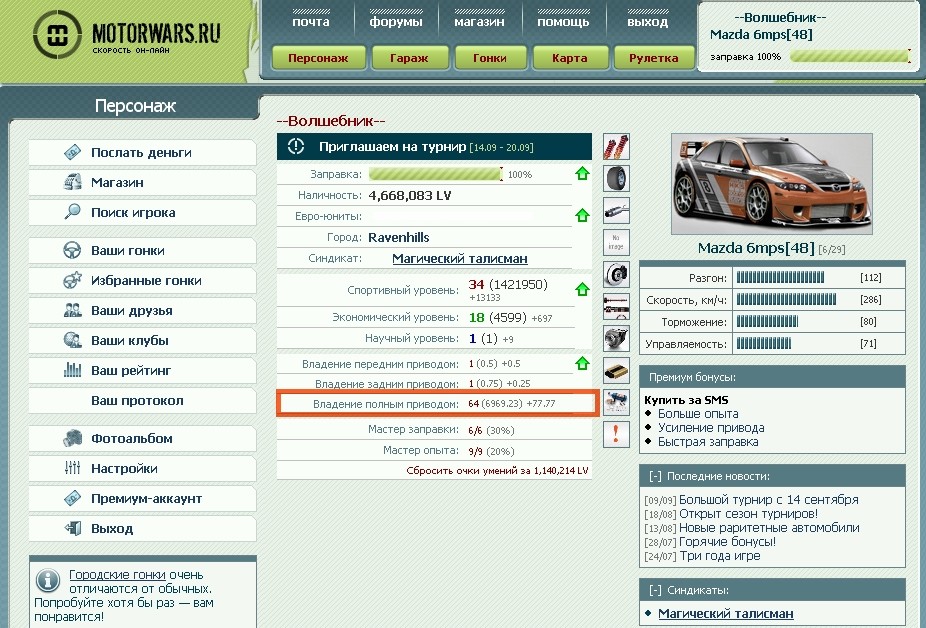Click the shop icon next to Магазин
Image resolution: width=926 pixels, height=628 pixels.
(x=73, y=182)
